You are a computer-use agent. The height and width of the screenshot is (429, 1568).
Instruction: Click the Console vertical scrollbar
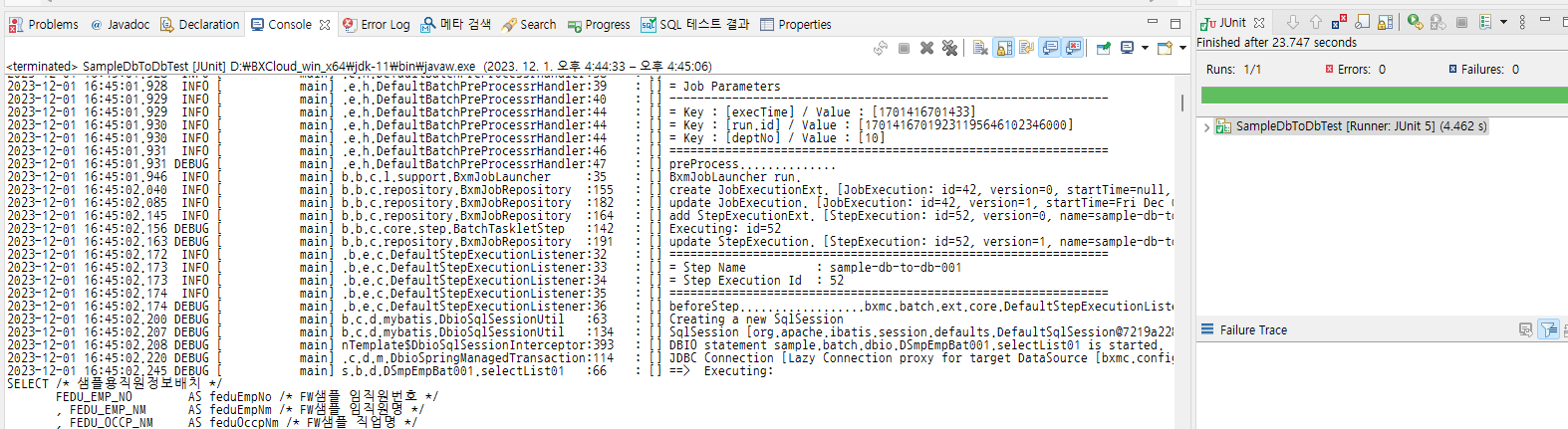tap(1182, 103)
